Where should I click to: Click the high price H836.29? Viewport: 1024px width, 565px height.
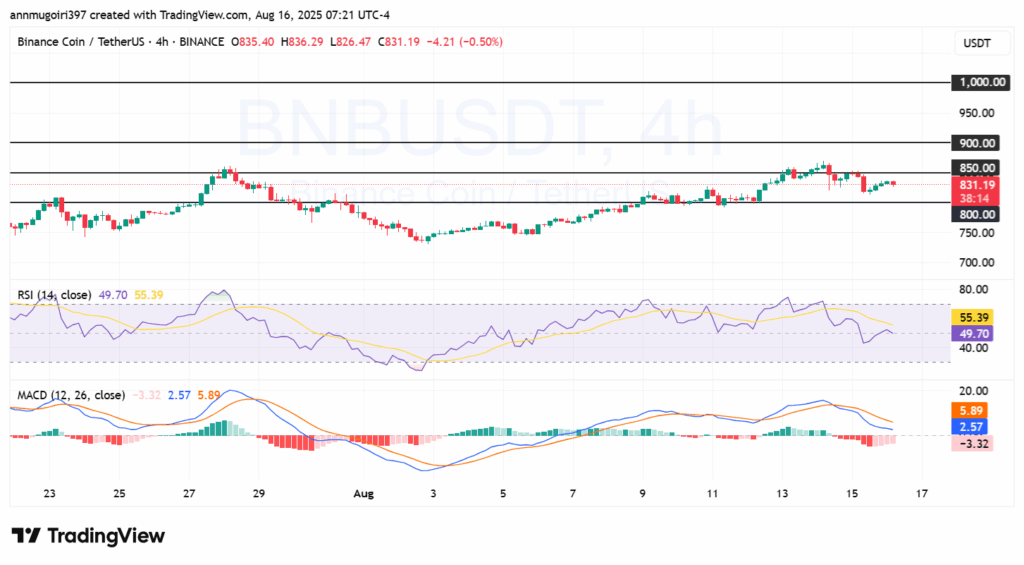pyautogui.click(x=302, y=42)
